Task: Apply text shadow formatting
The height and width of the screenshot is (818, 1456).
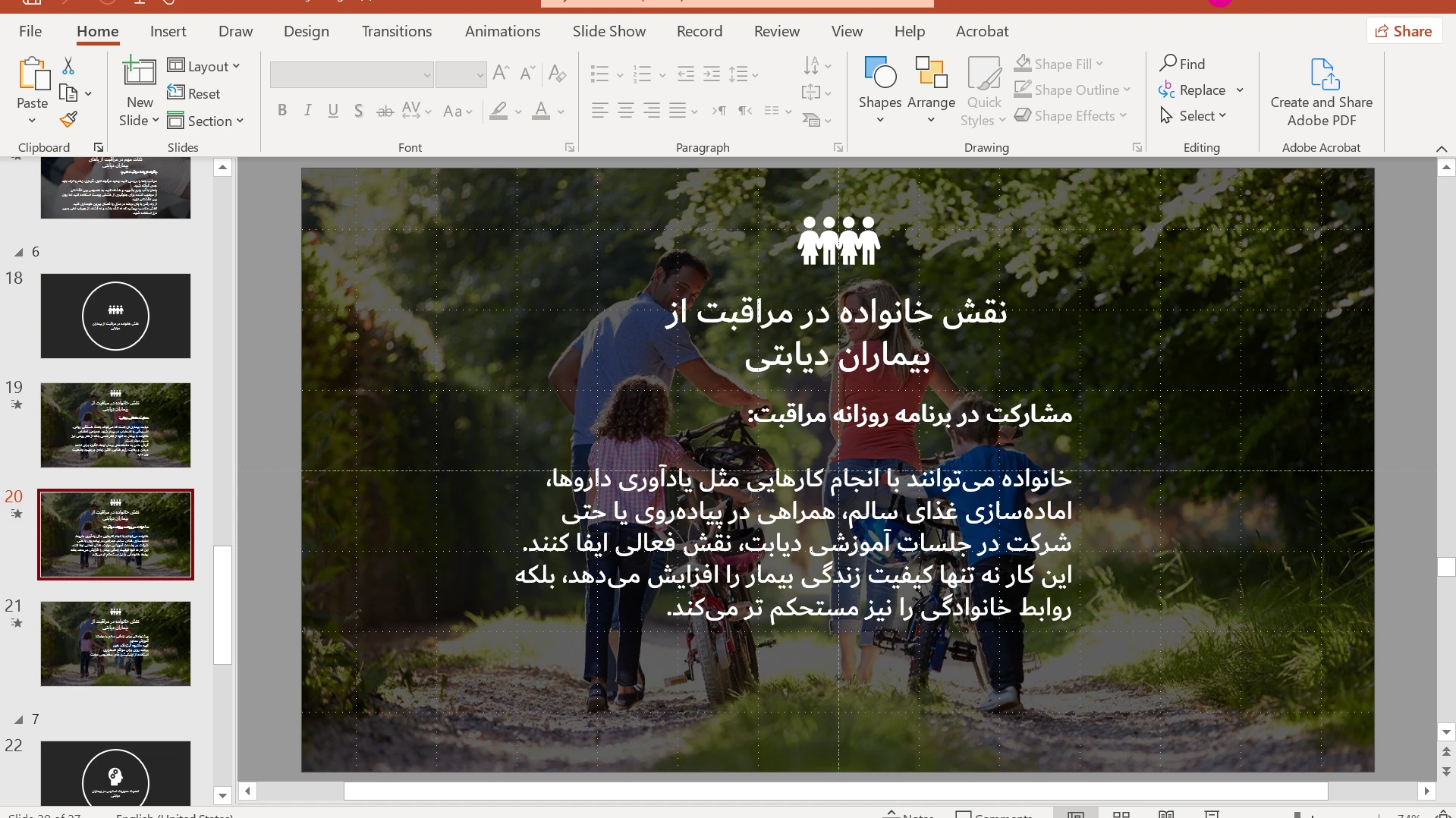Action: coord(359,111)
